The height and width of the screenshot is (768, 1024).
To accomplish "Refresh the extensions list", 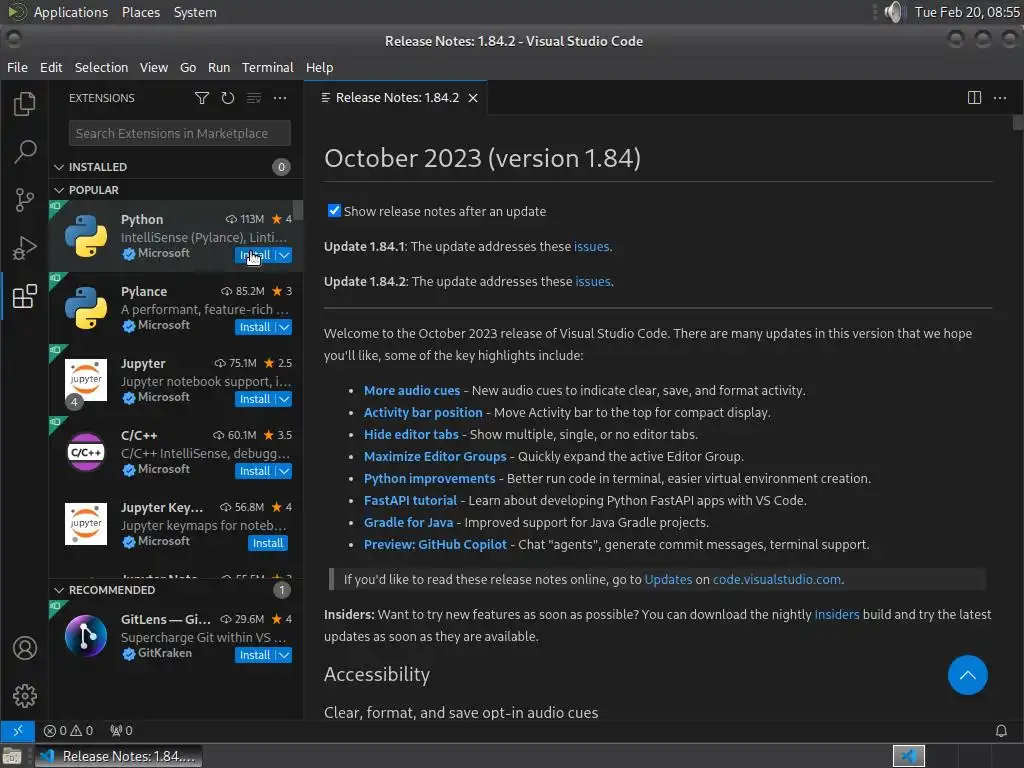I will [228, 98].
